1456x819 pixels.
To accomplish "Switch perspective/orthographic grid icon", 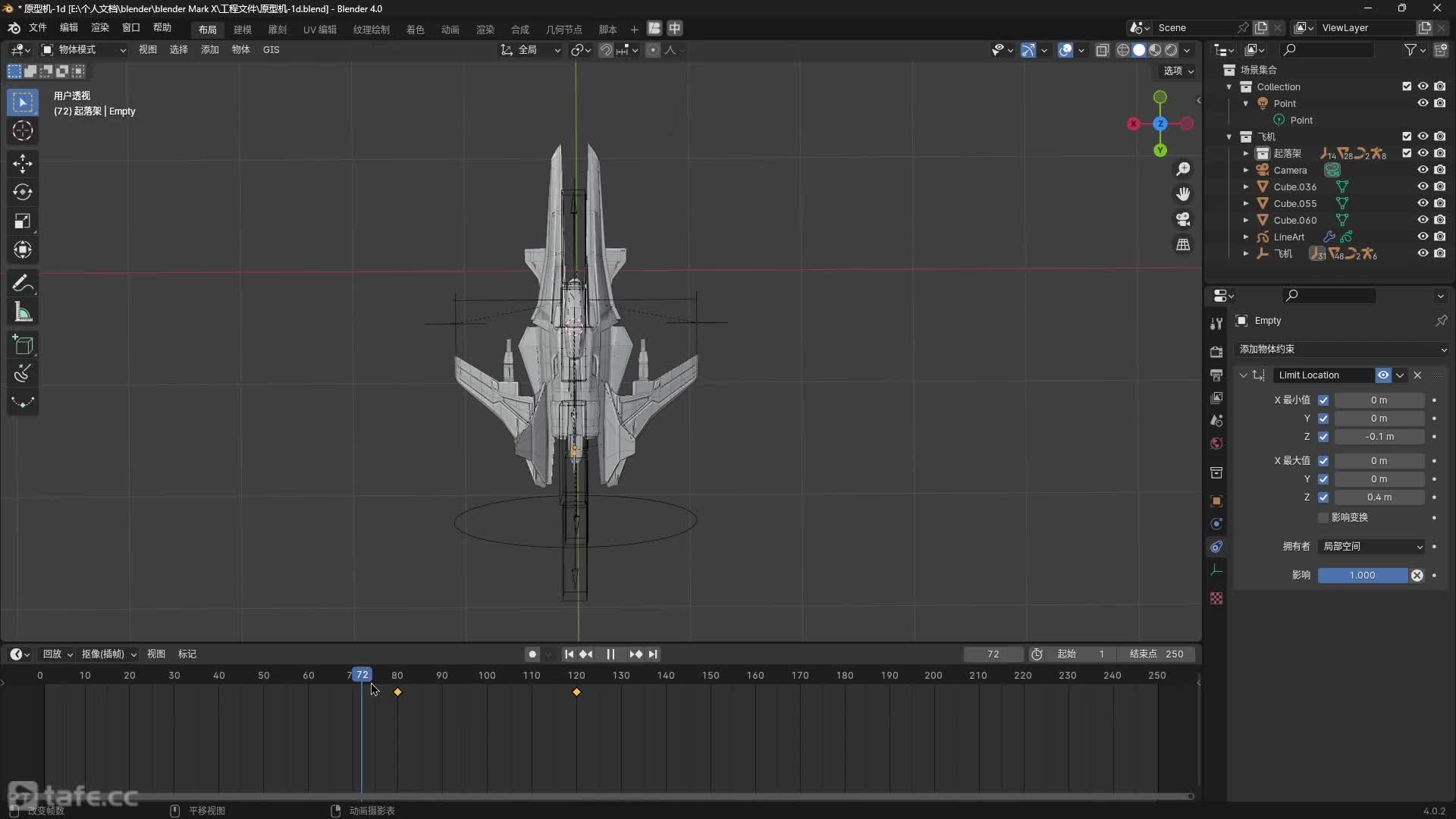I will 1183,244.
